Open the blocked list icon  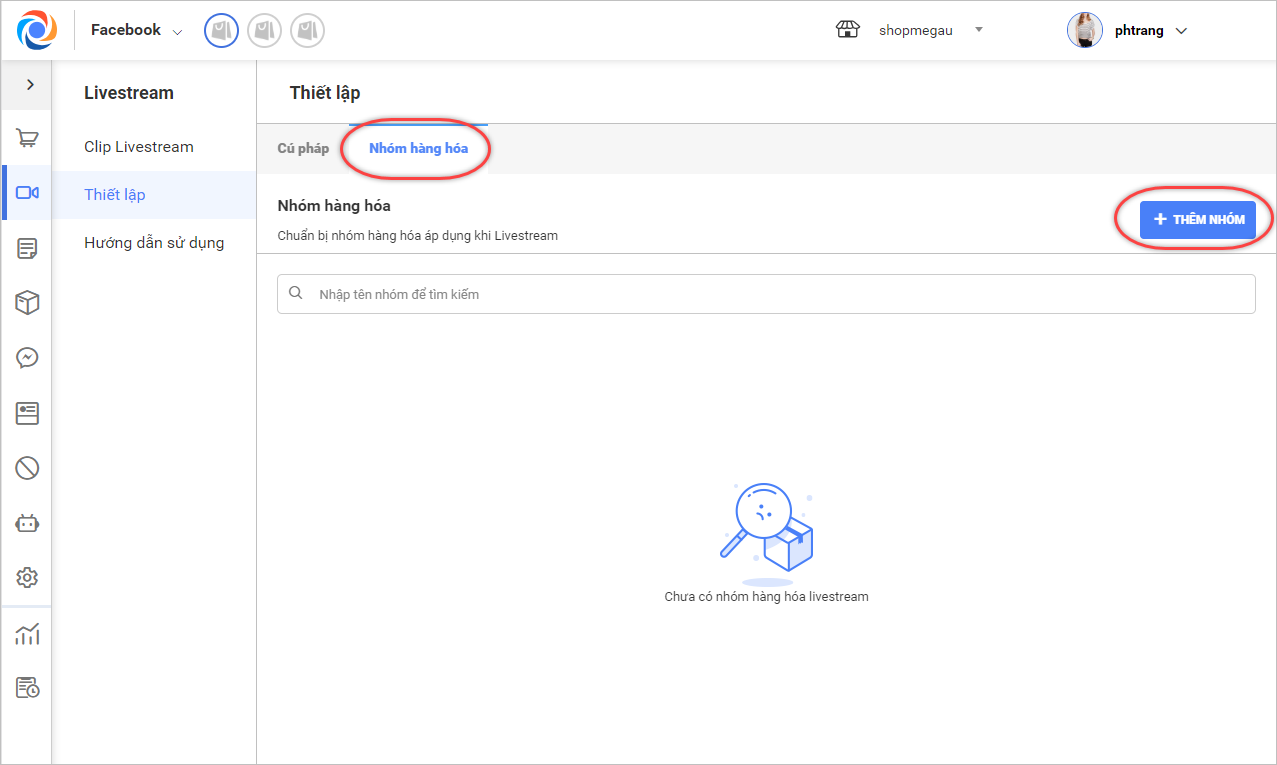27,467
